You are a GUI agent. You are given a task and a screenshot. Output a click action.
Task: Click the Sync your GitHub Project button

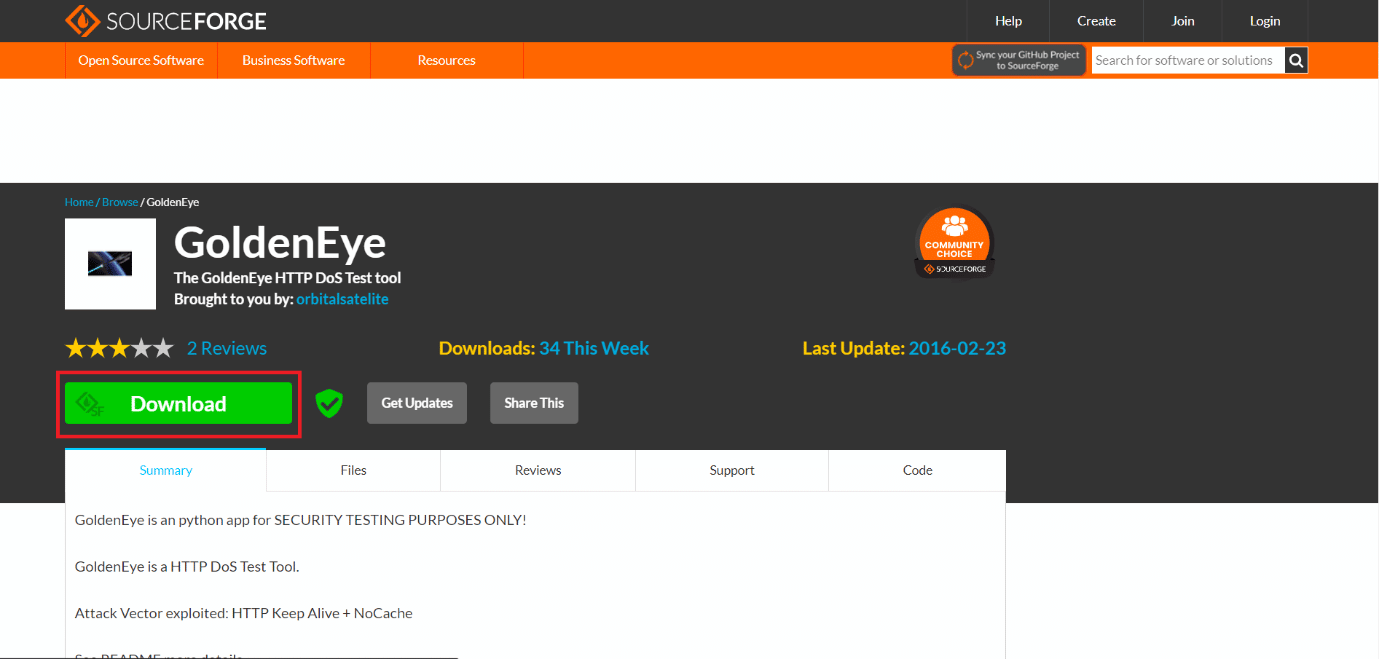click(x=1019, y=60)
